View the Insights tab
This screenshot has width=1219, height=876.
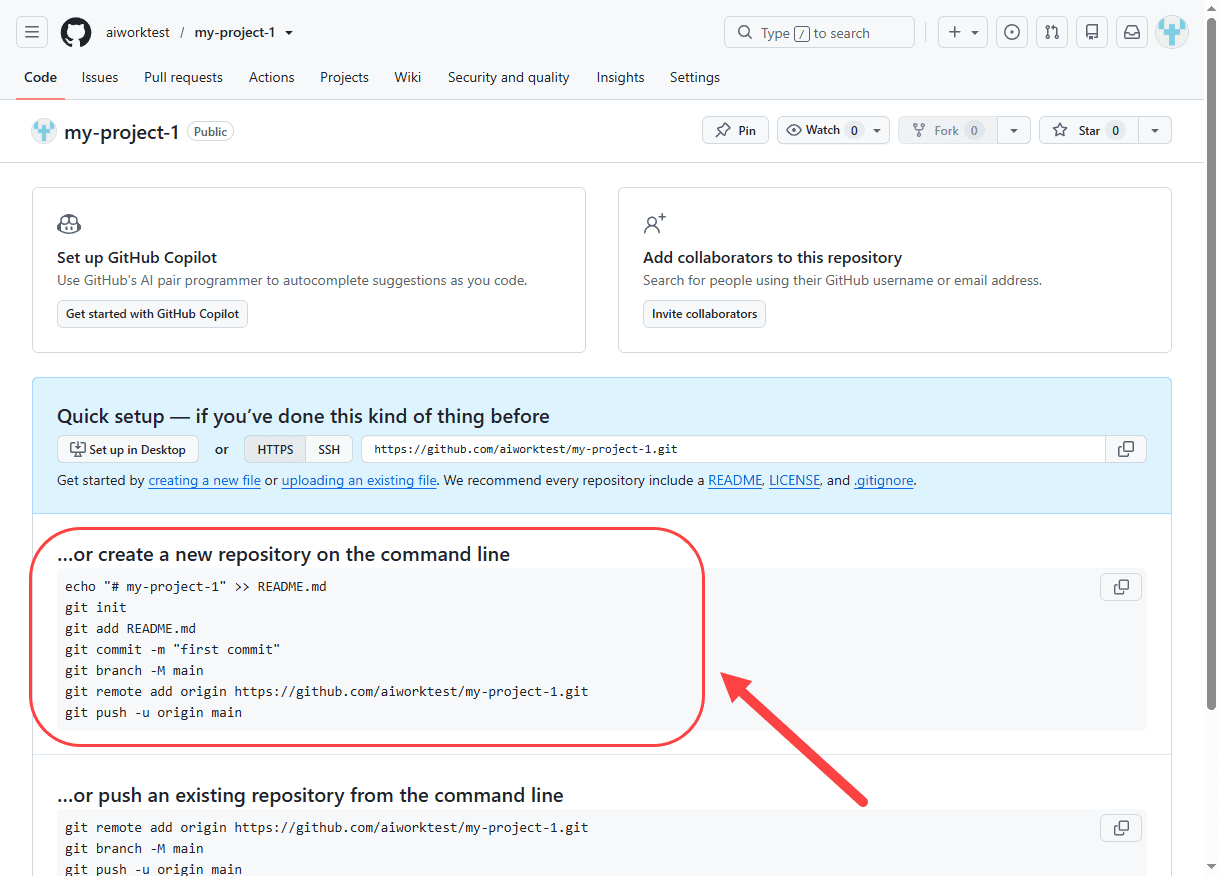point(620,77)
